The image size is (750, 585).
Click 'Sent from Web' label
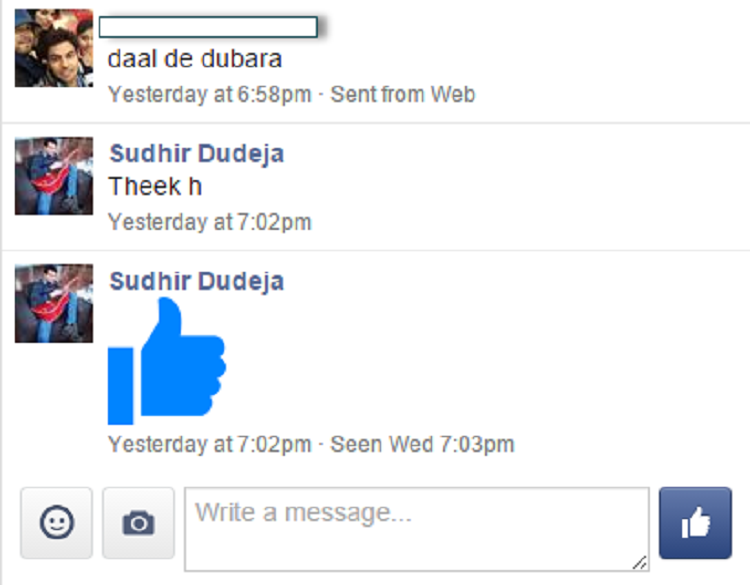pyautogui.click(x=403, y=94)
